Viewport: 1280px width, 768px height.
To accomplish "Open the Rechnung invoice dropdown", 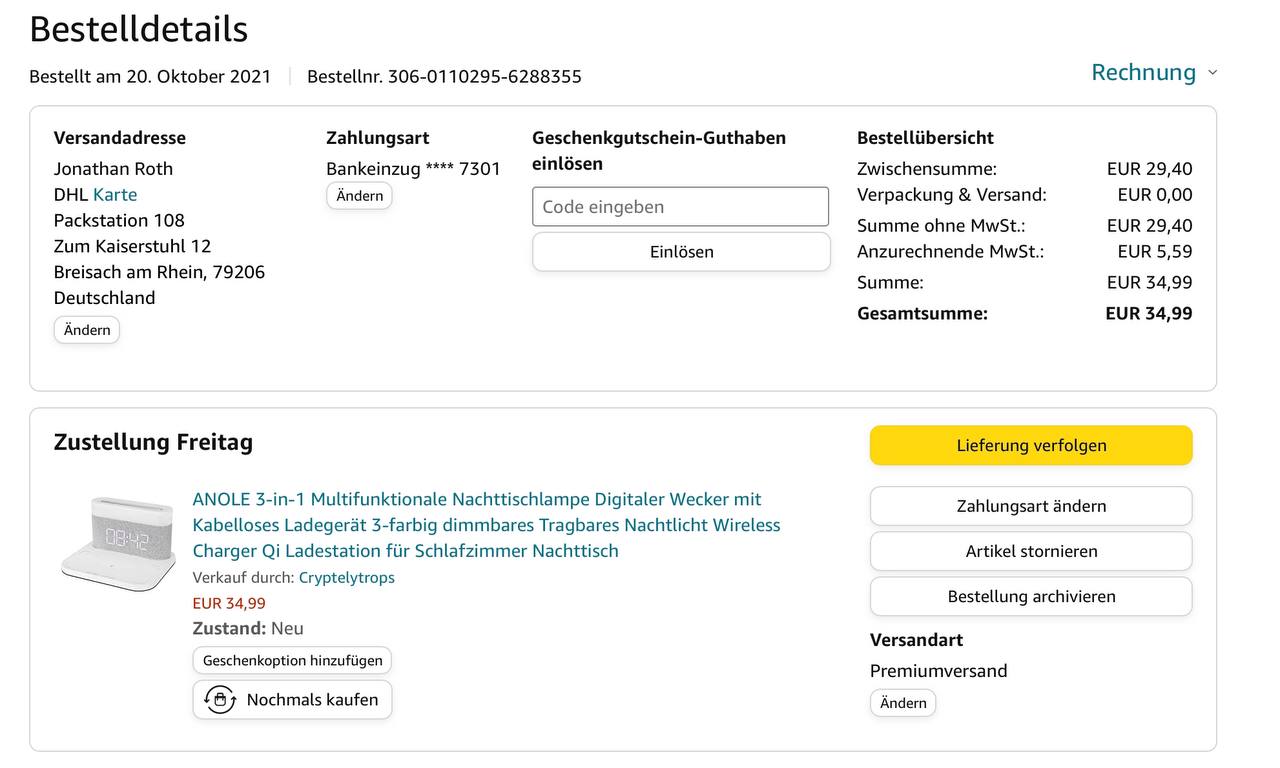I will click(1143, 72).
